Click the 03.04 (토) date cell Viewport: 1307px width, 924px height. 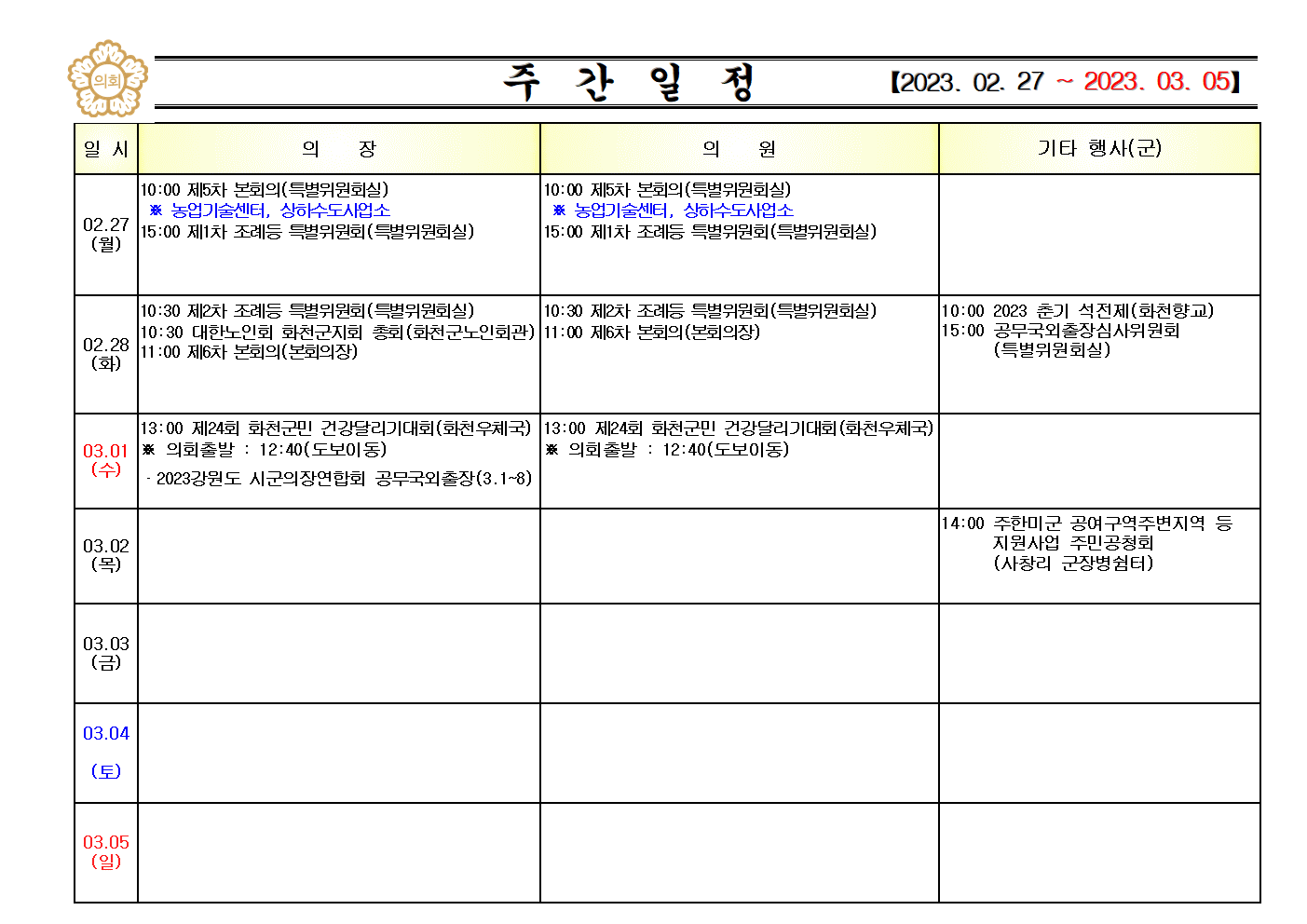106,753
